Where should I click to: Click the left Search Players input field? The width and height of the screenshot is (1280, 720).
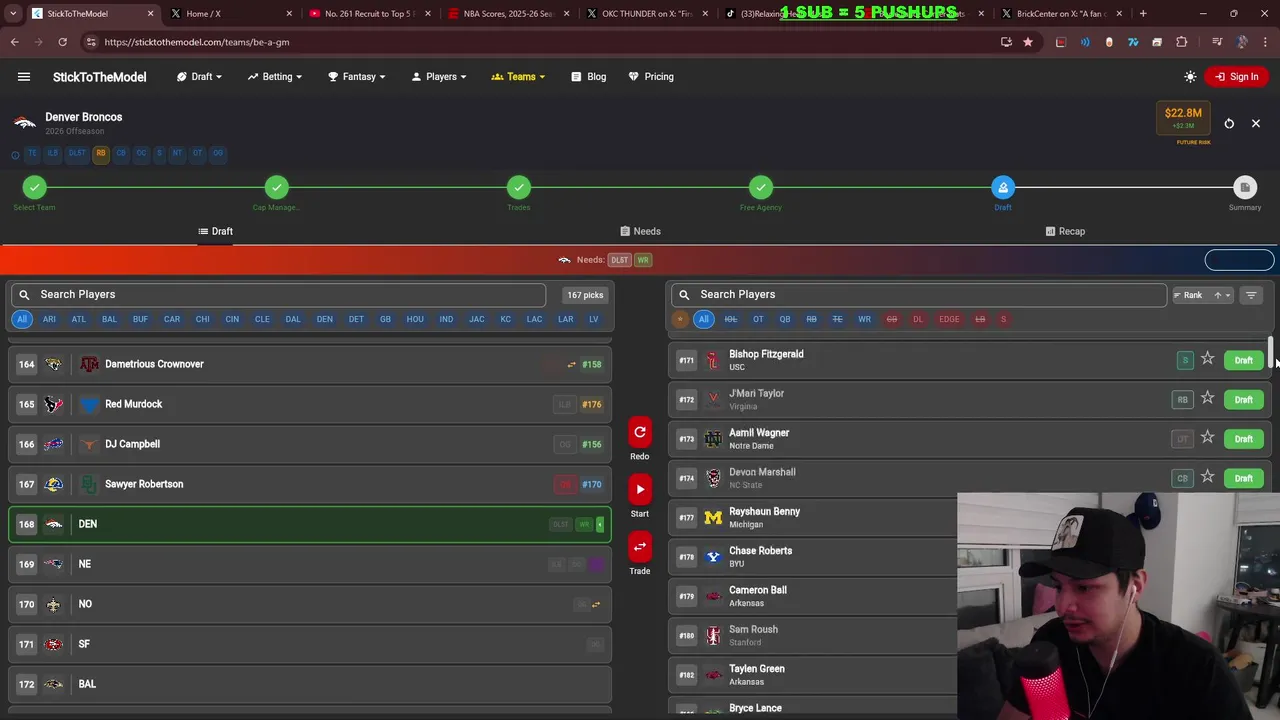tap(278, 294)
